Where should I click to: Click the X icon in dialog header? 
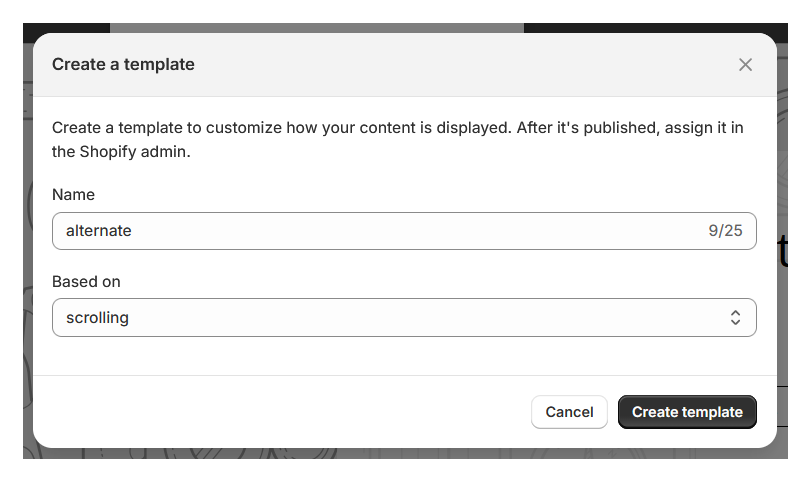point(745,65)
